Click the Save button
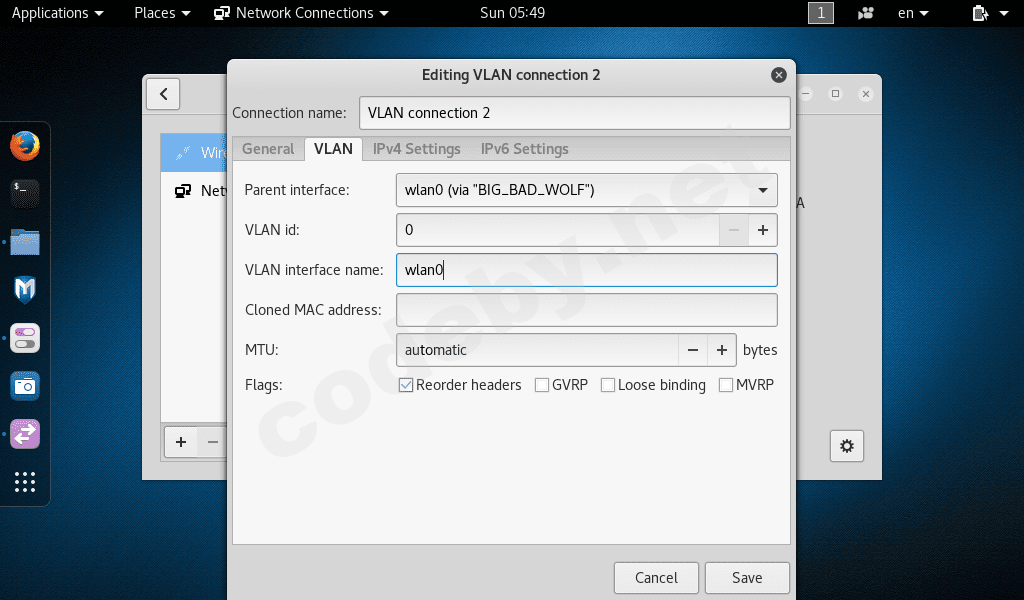 pyautogui.click(x=747, y=578)
